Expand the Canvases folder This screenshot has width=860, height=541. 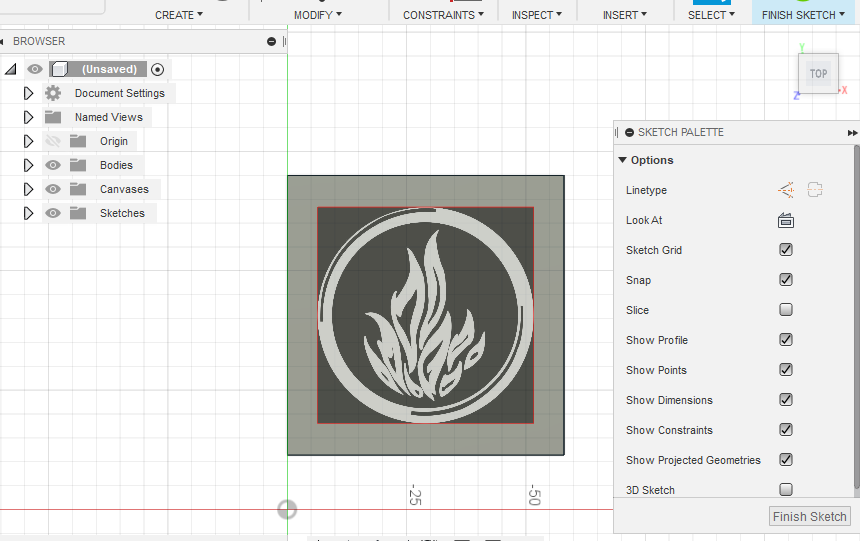coord(29,189)
